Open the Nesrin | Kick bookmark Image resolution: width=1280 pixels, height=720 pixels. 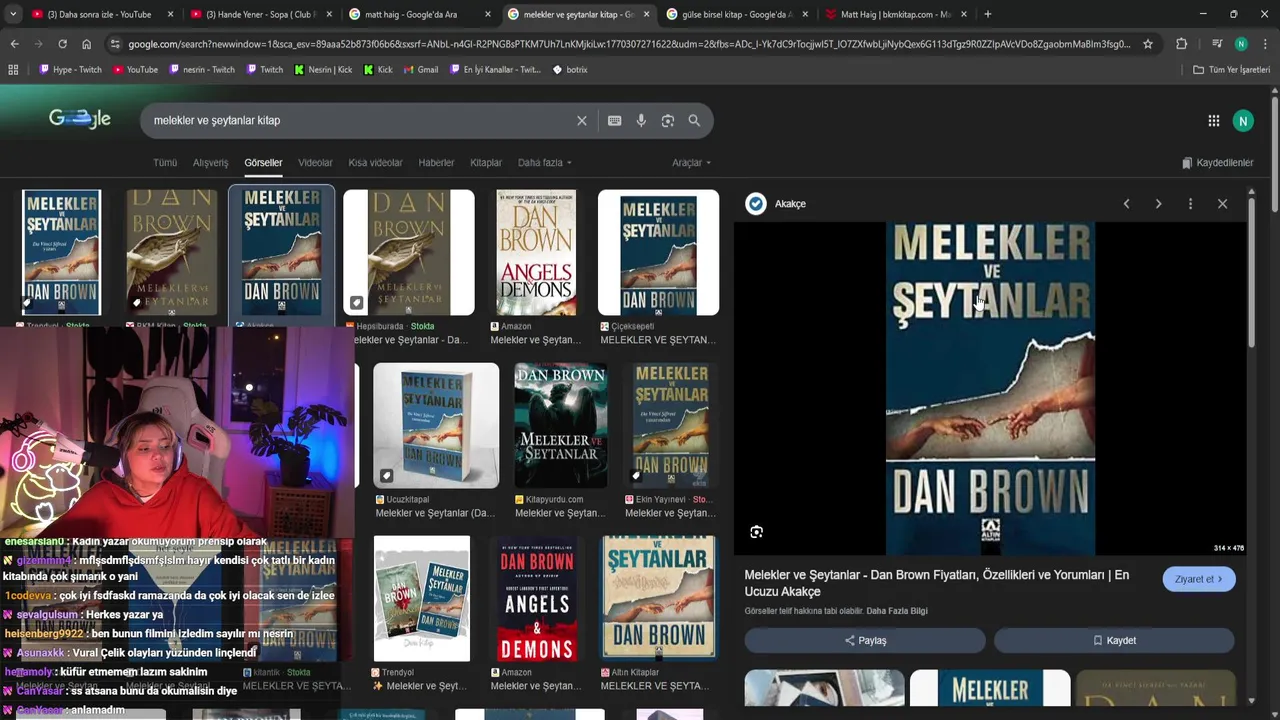[323, 70]
